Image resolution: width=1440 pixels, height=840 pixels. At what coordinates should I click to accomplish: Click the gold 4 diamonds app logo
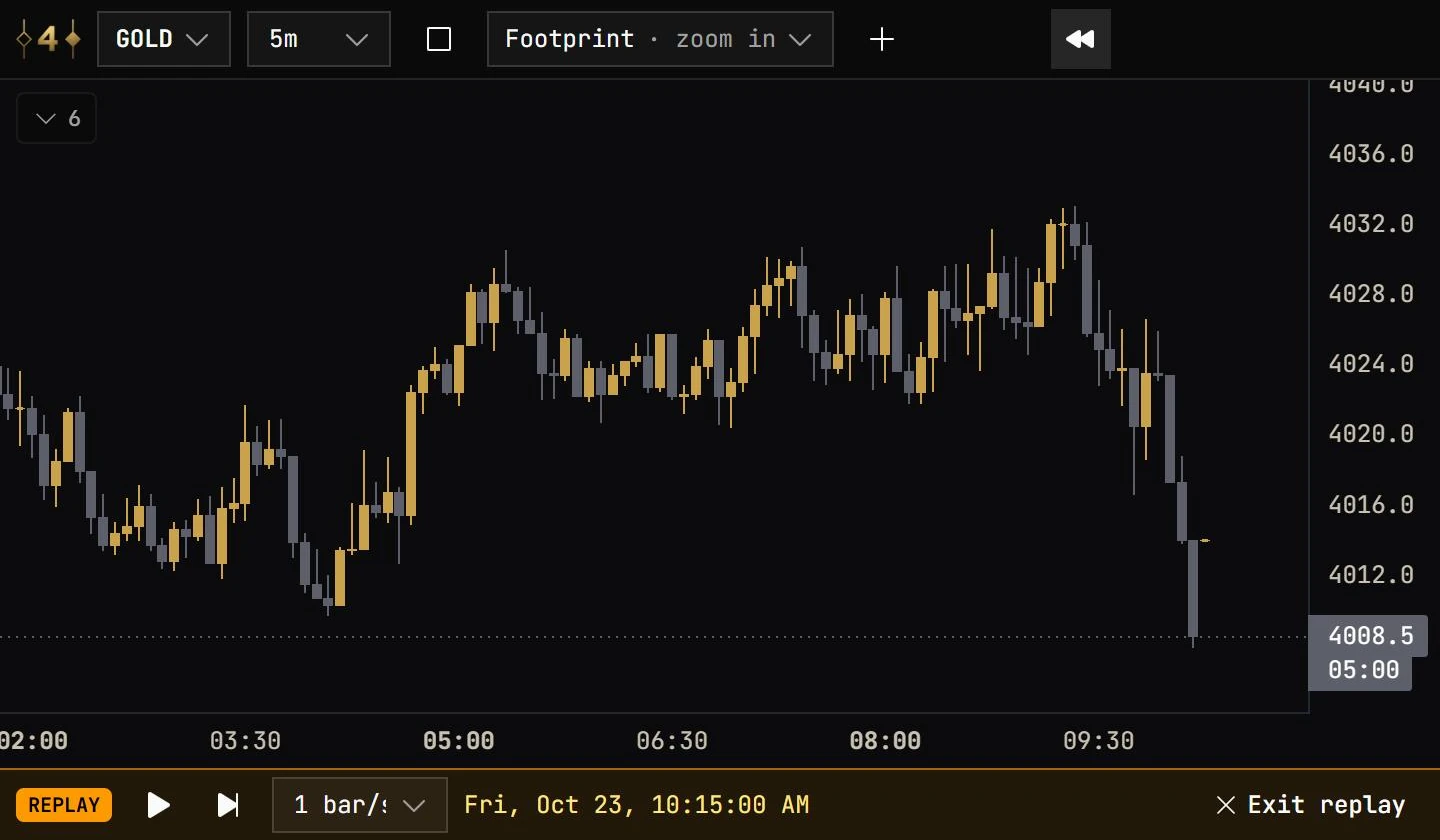(48, 39)
